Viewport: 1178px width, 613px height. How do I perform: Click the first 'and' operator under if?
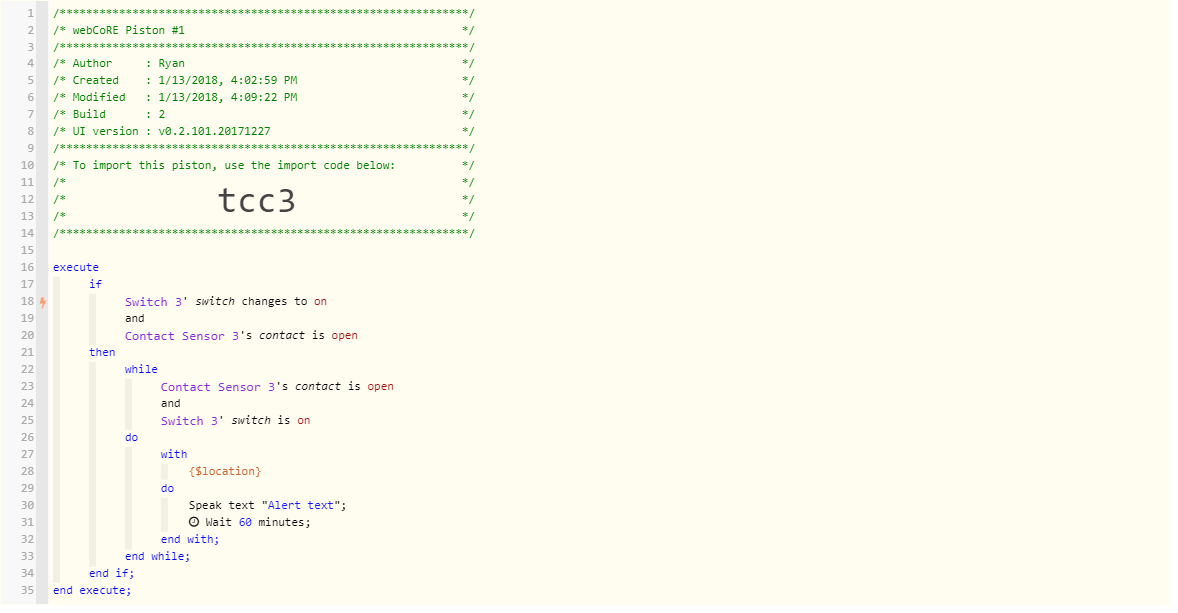point(134,318)
